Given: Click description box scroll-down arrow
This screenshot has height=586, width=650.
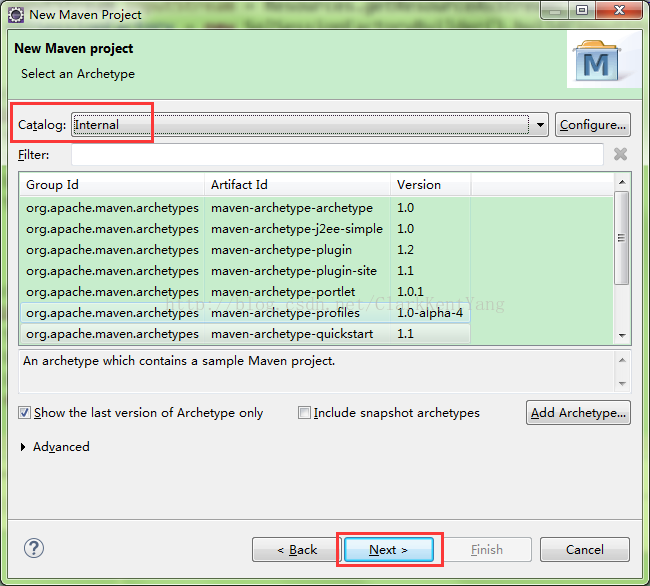Looking at the screenshot, I should click(622, 383).
